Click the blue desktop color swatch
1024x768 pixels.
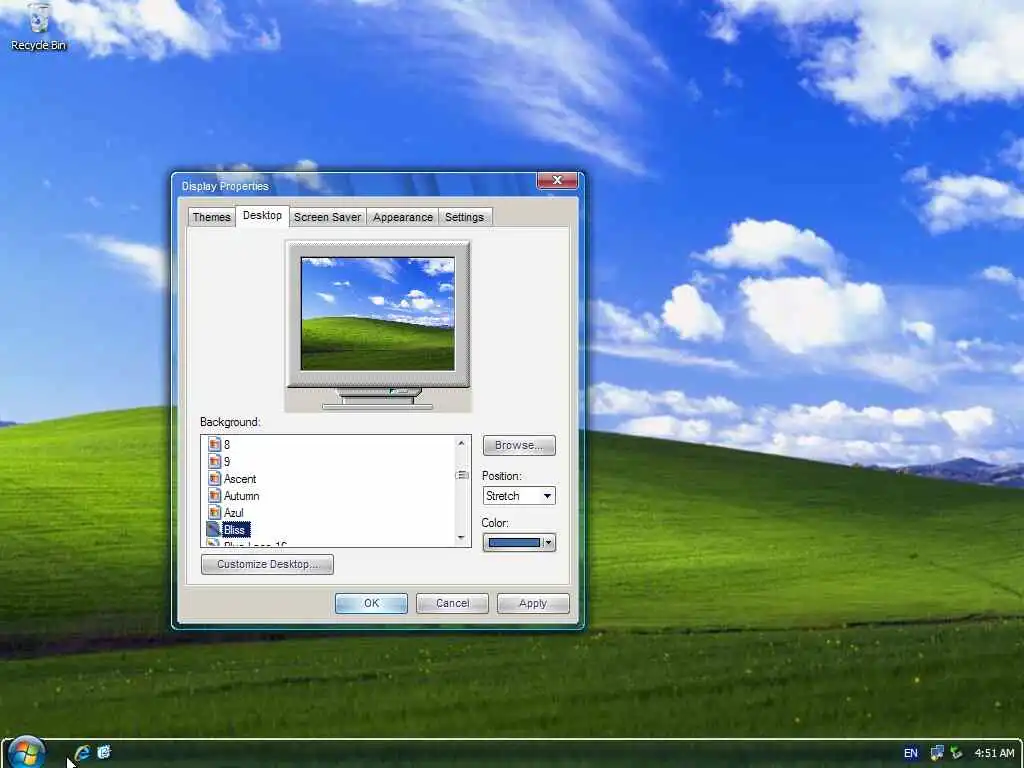coord(515,543)
